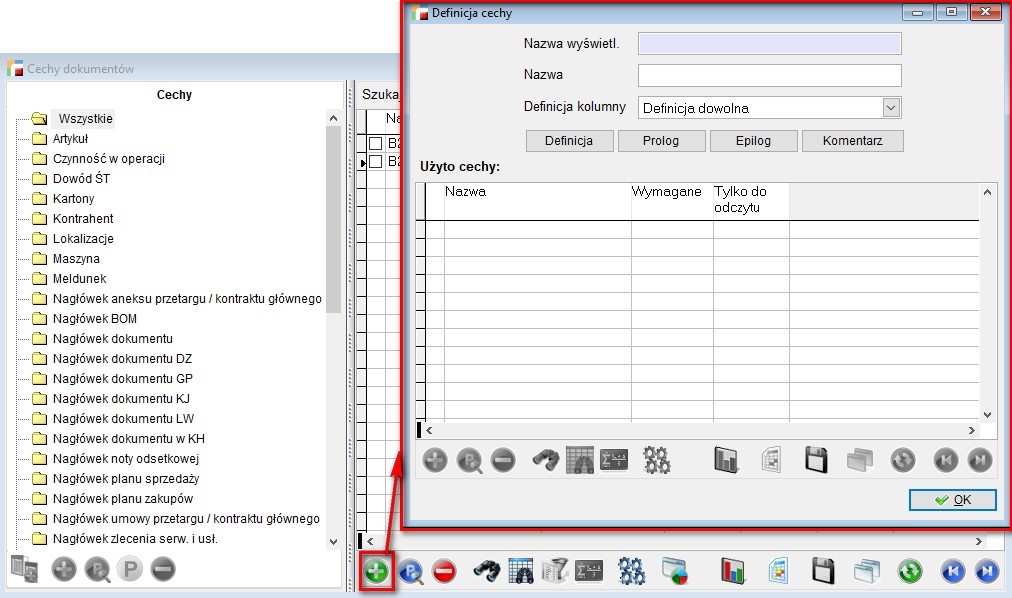Click the floppy disk save icon in main toolbar
1012x598 pixels.
(x=823, y=571)
